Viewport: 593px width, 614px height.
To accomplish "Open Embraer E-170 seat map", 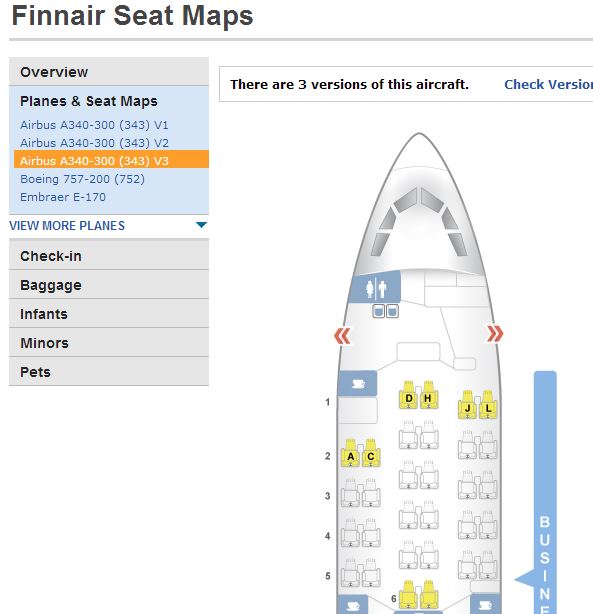I will 63,197.
